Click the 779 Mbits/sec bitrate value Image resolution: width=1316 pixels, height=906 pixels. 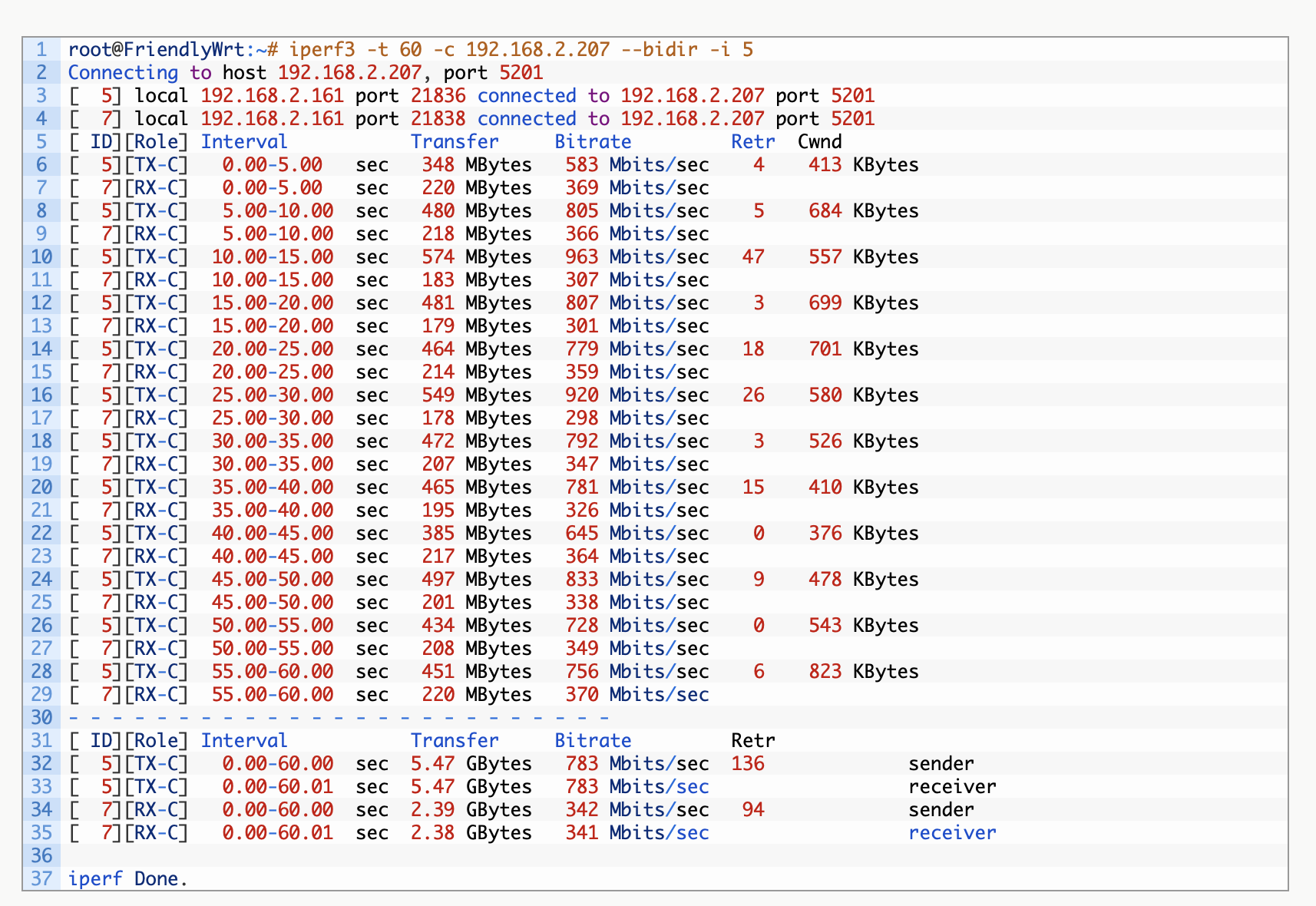[x=637, y=349]
